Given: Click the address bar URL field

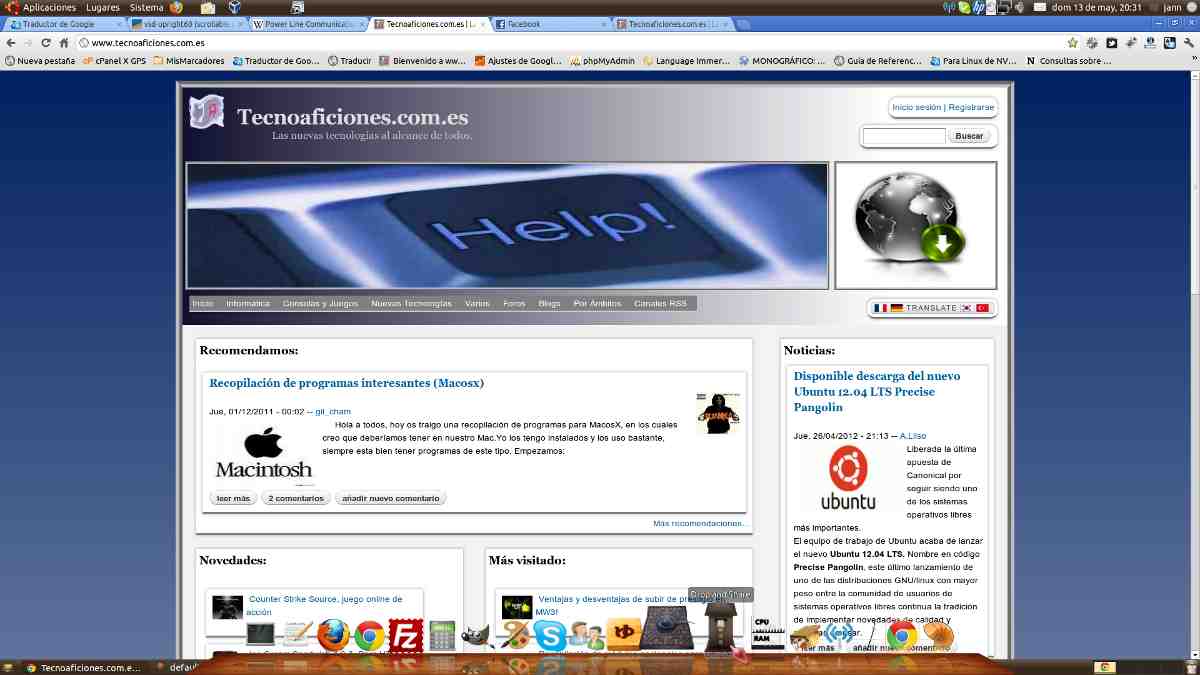Looking at the screenshot, I should [570, 43].
